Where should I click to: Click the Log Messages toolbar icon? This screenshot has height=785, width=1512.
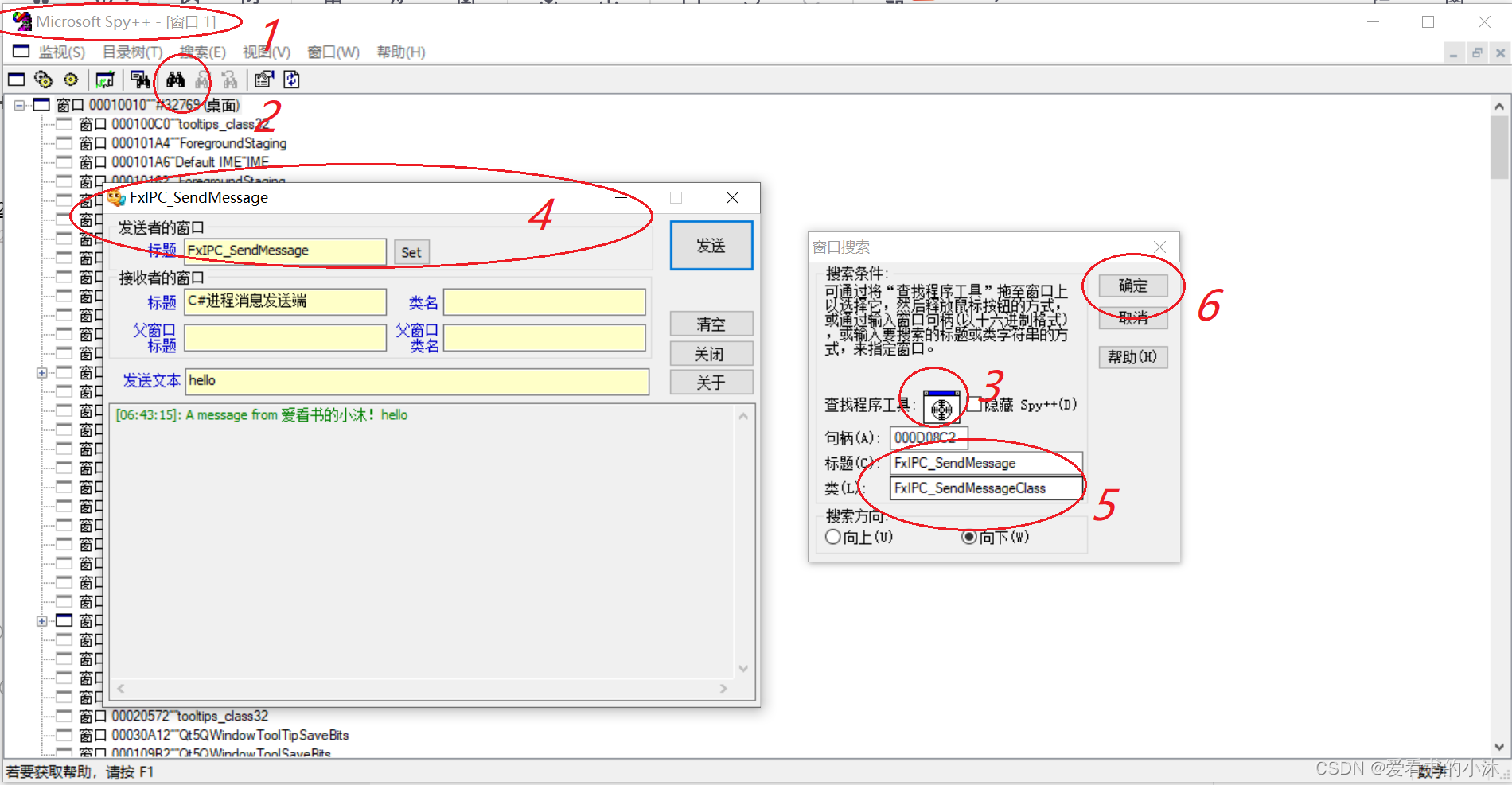[x=104, y=80]
